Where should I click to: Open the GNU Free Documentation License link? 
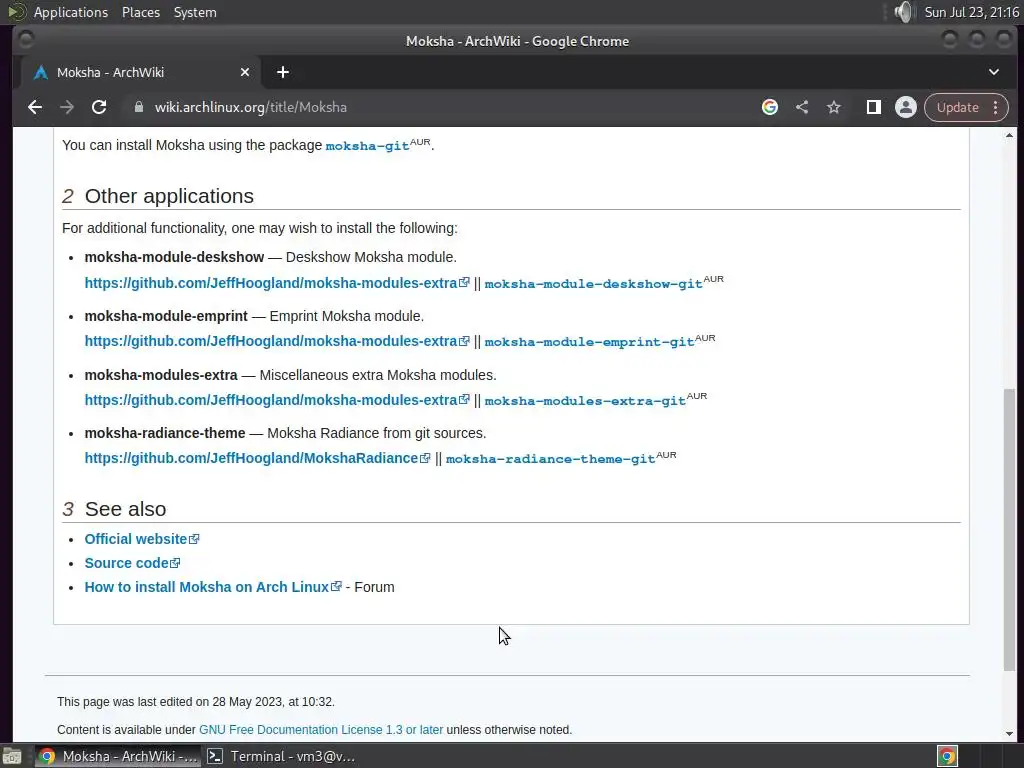click(321, 729)
